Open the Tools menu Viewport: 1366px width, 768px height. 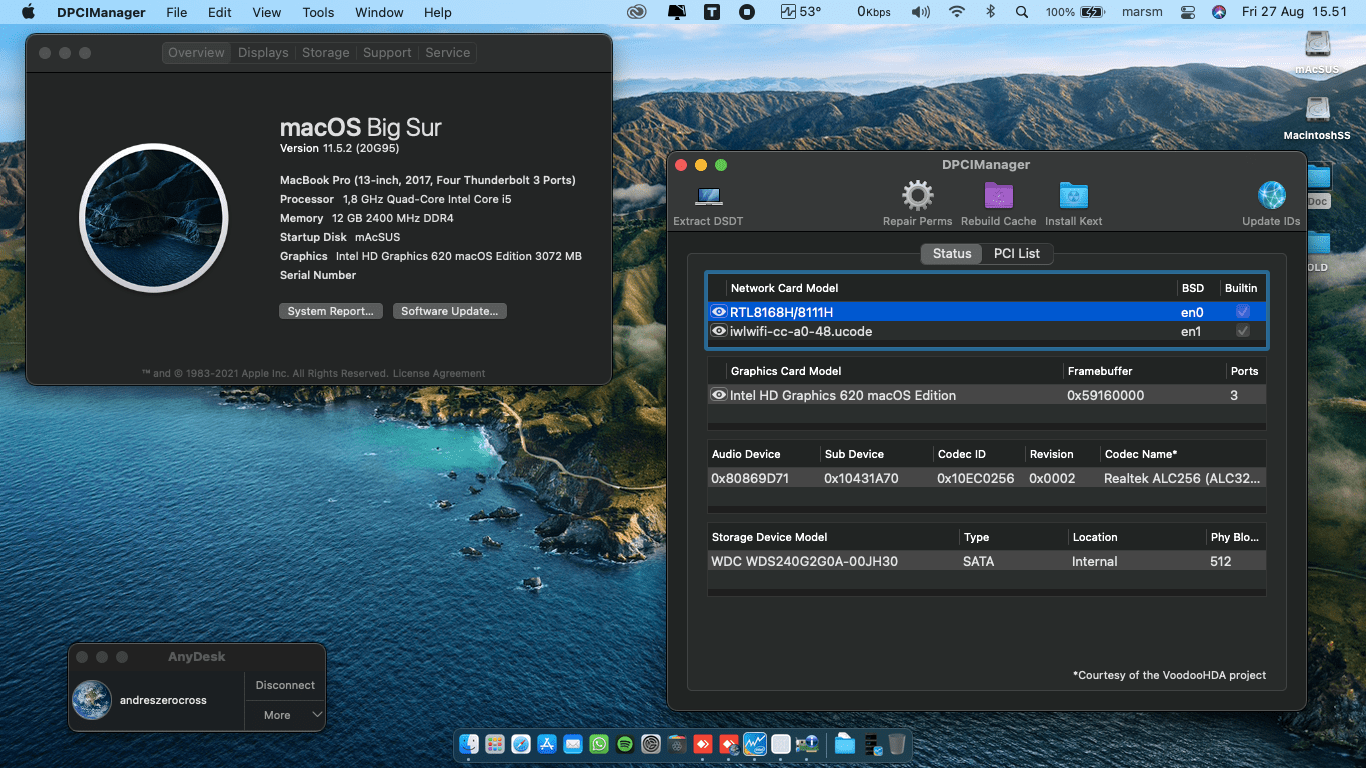[318, 12]
